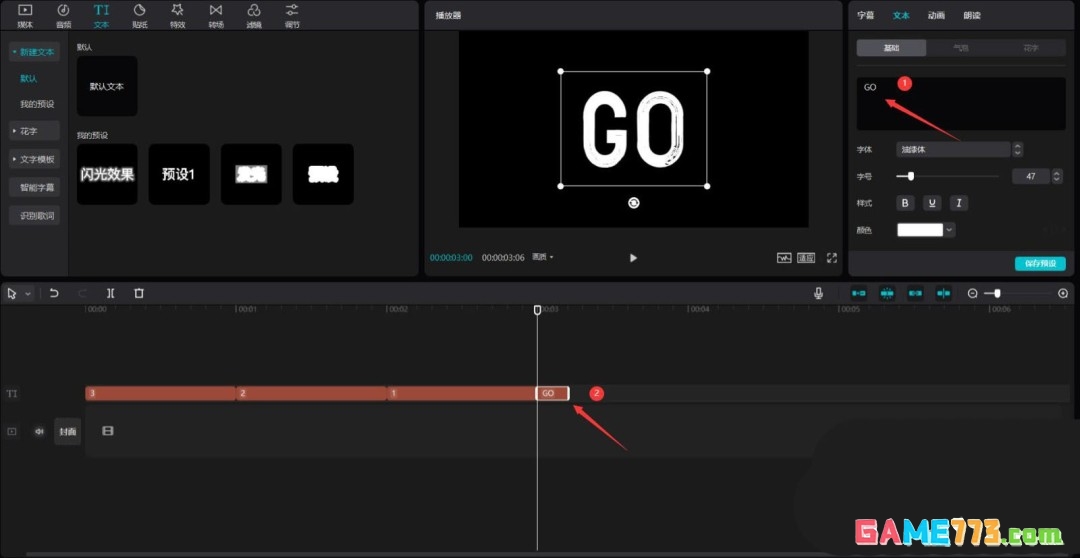The image size is (1080, 558).
Task: Open the 特效 effects panel
Action: [177, 15]
